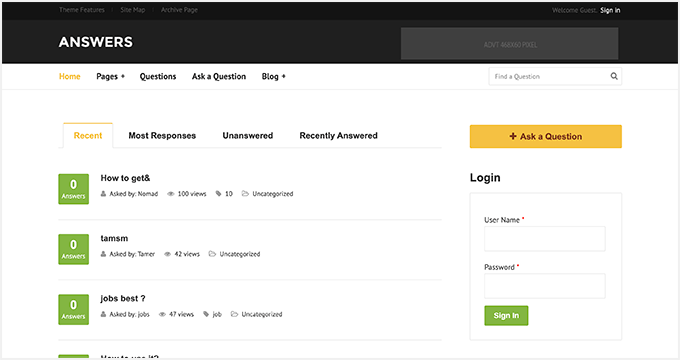Click user icon beside Asked by: jobs
This screenshot has height=360, width=680.
click(103, 314)
